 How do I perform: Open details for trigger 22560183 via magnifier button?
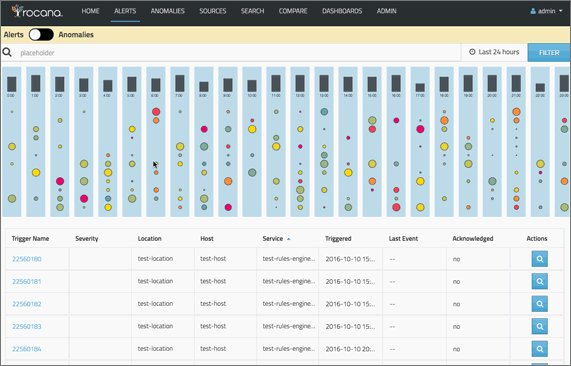(x=540, y=326)
